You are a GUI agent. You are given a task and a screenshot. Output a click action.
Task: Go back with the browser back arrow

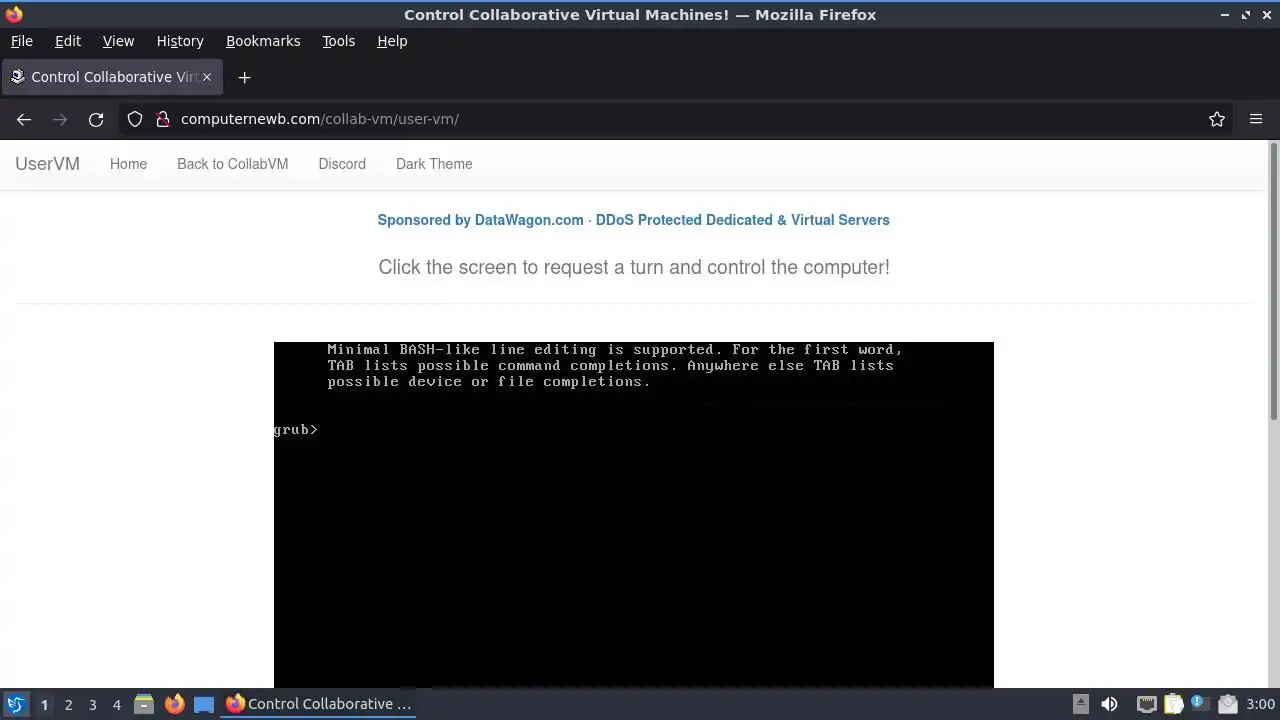point(24,119)
